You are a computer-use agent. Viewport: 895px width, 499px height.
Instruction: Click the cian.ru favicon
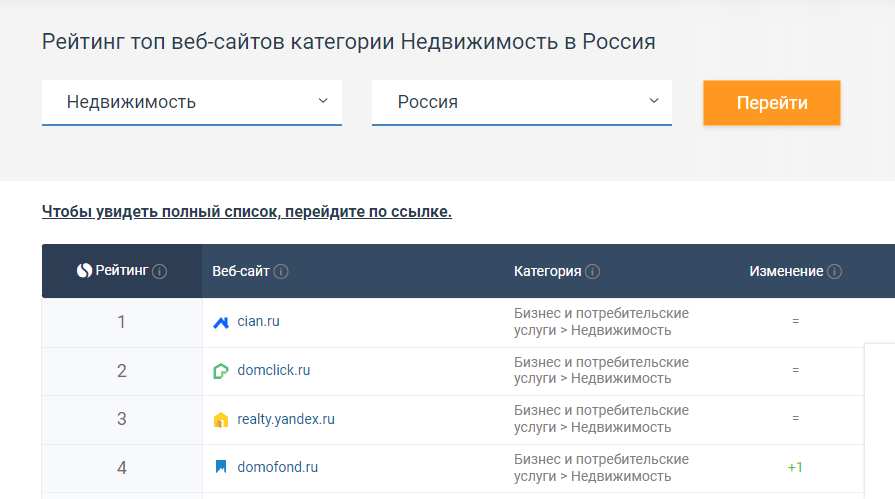click(221, 323)
